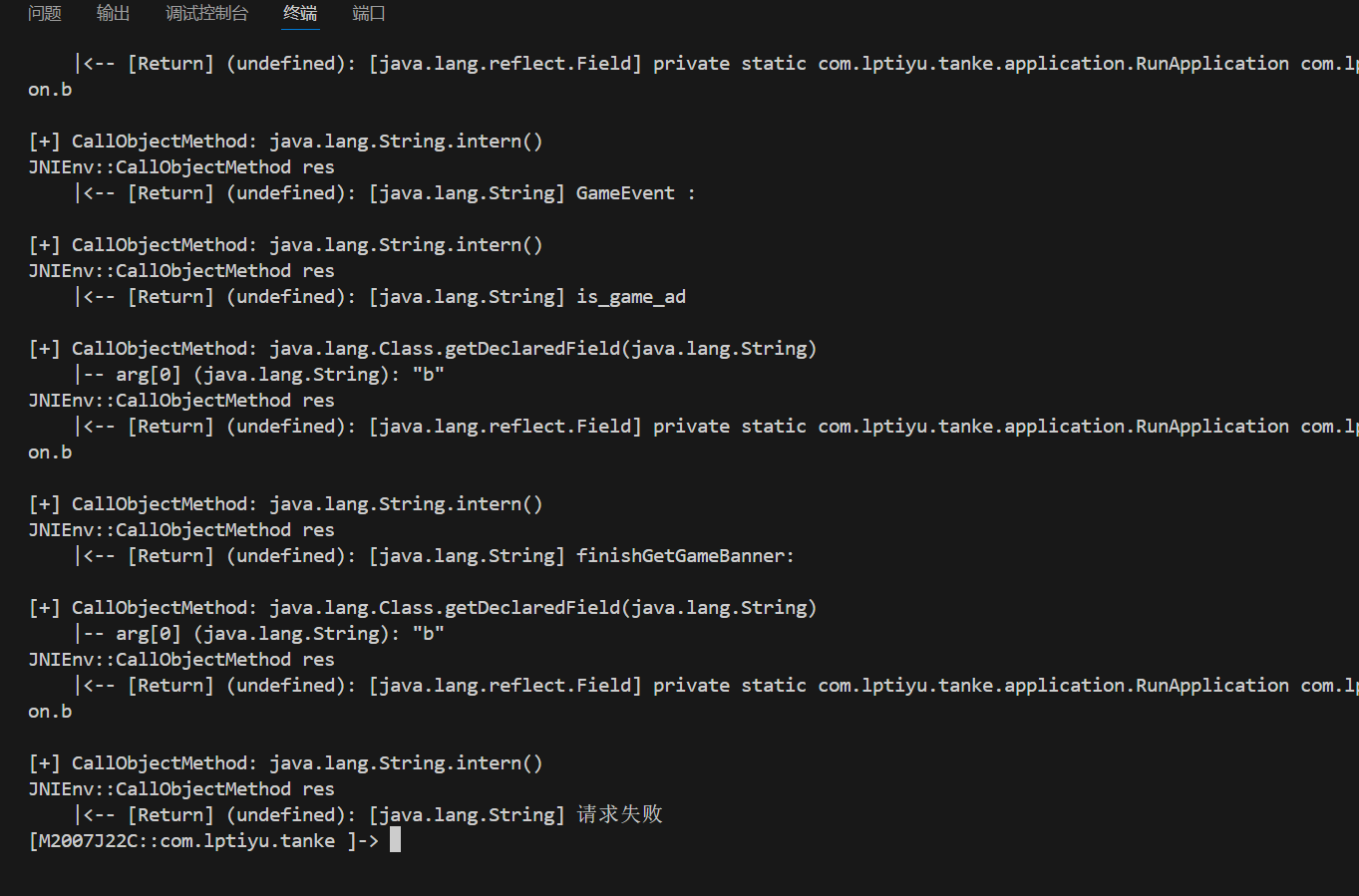Open the 输出 tab
Viewport: 1359px width, 896px height.
coord(114,14)
